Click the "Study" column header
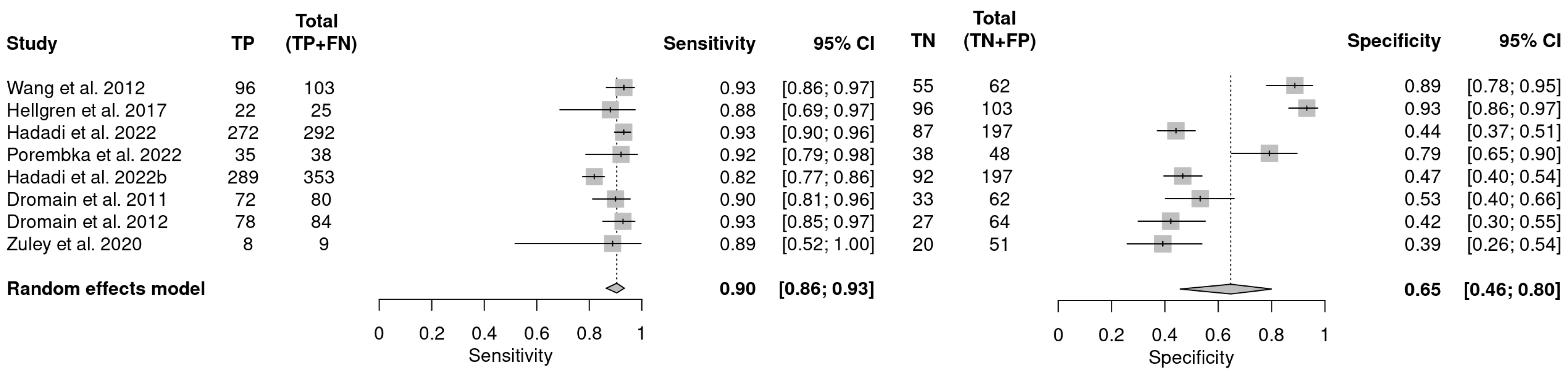This screenshot has width=1568, height=375. point(32,43)
